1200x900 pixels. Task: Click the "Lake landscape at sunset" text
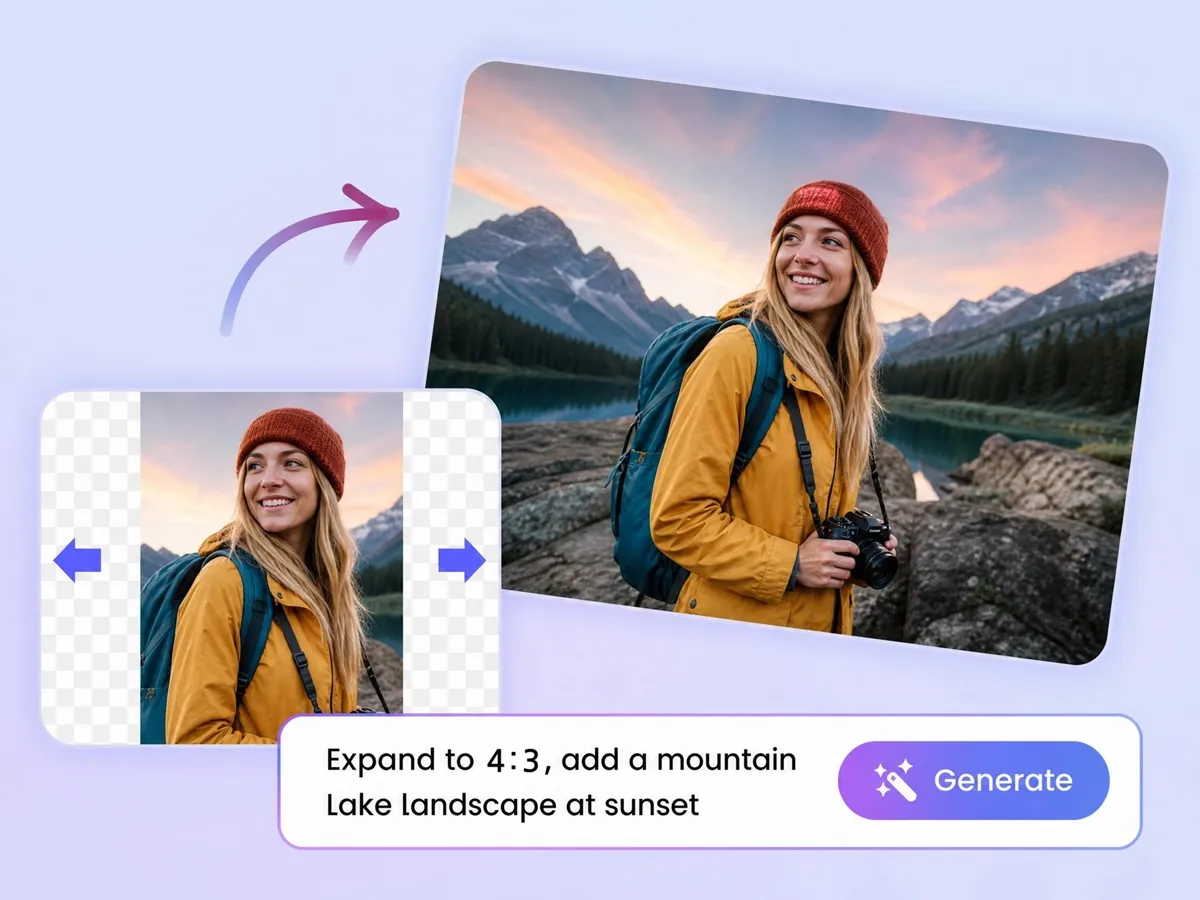(512, 805)
